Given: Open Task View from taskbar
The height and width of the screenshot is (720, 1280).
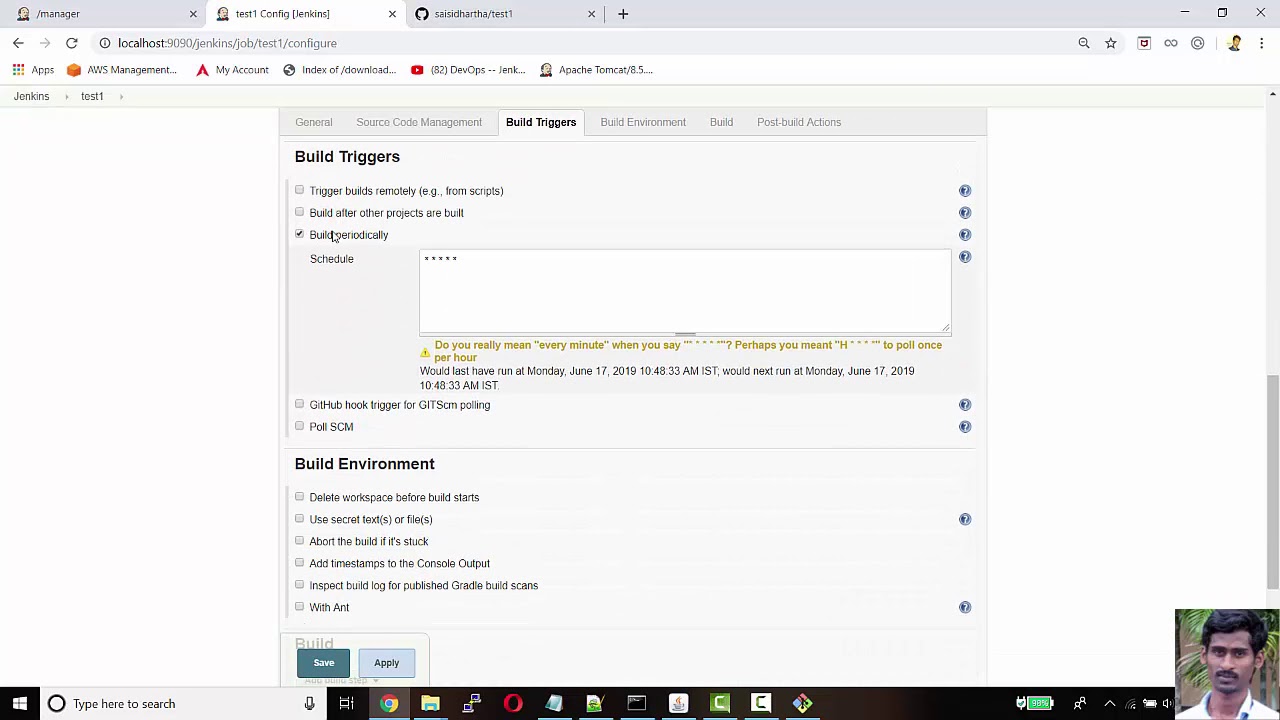Looking at the screenshot, I should (346, 704).
